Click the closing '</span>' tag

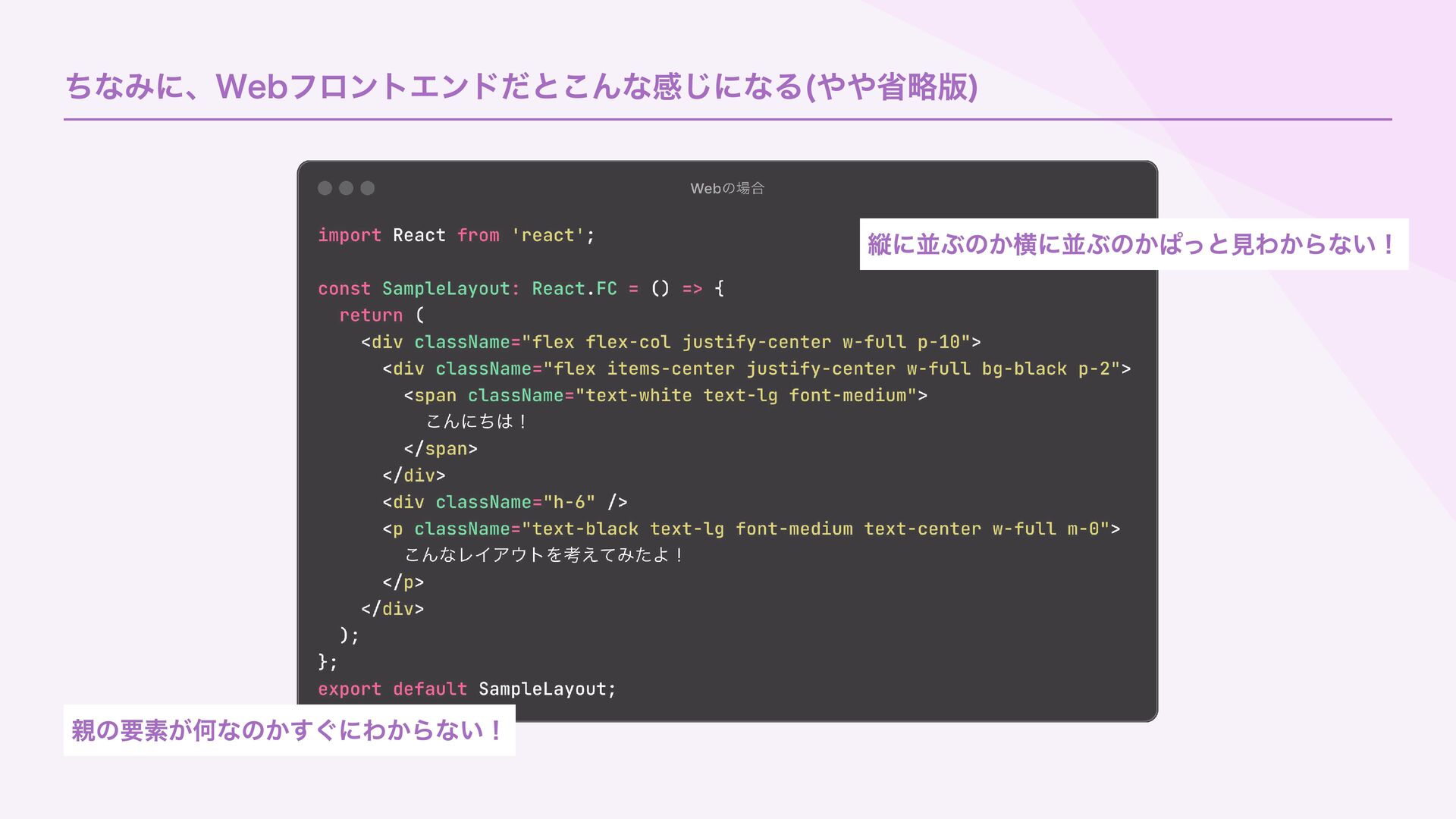coord(441,448)
